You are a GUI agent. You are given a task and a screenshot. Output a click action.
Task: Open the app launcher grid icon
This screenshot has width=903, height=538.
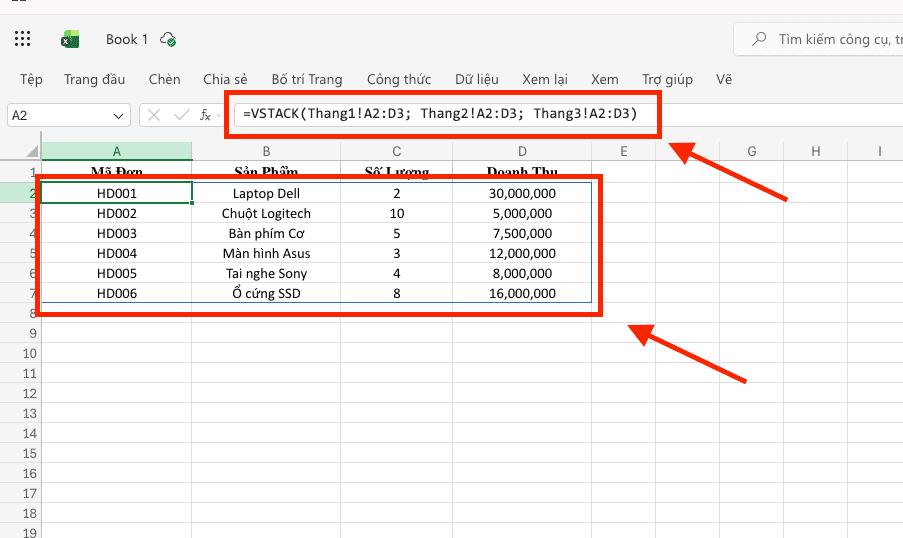[x=22, y=39]
